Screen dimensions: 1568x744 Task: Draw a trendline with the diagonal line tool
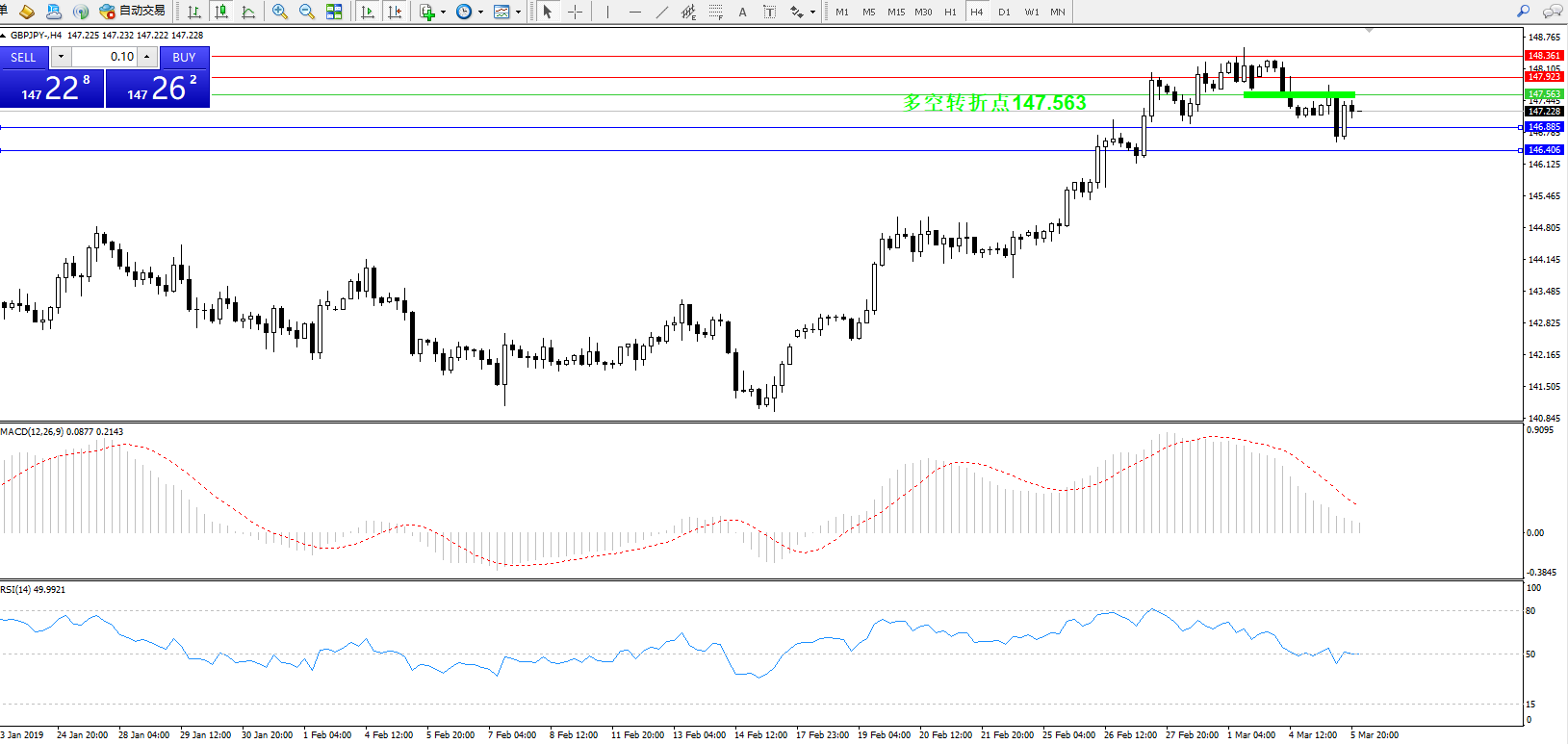click(x=662, y=12)
